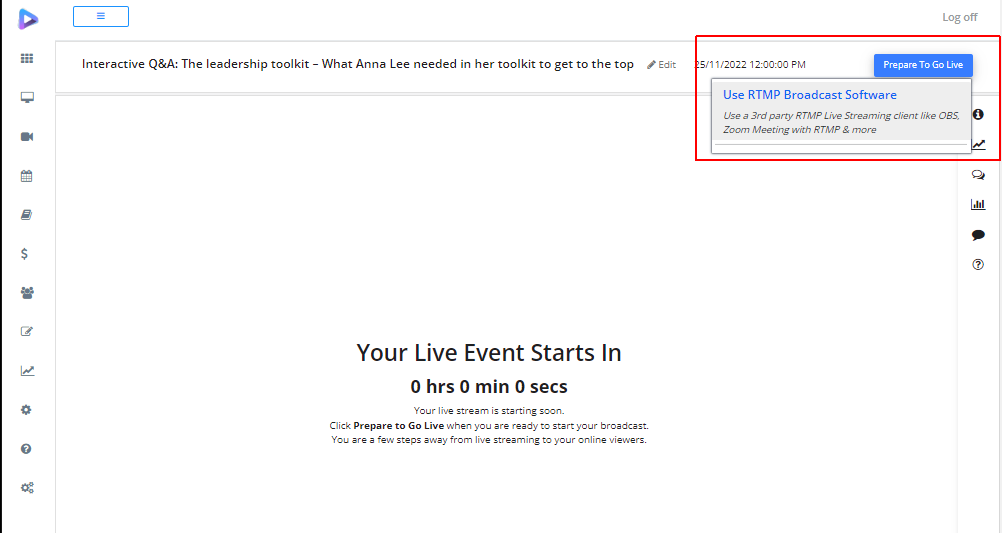Viewport: 1002px width, 533px height.
Task: Open the line chart icon on right panel
Action: pos(978,144)
